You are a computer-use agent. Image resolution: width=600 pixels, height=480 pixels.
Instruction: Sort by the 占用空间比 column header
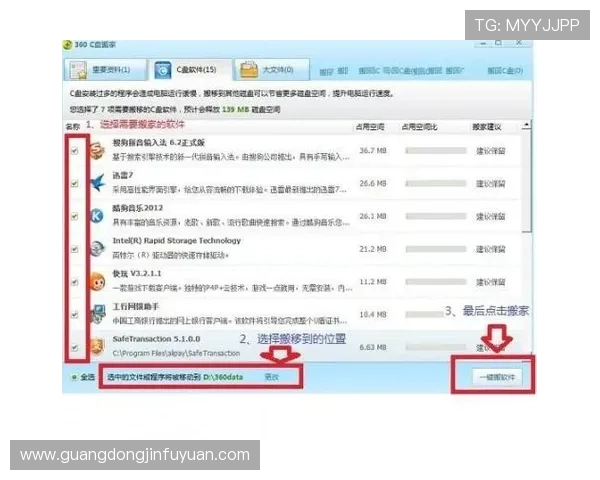pos(419,127)
